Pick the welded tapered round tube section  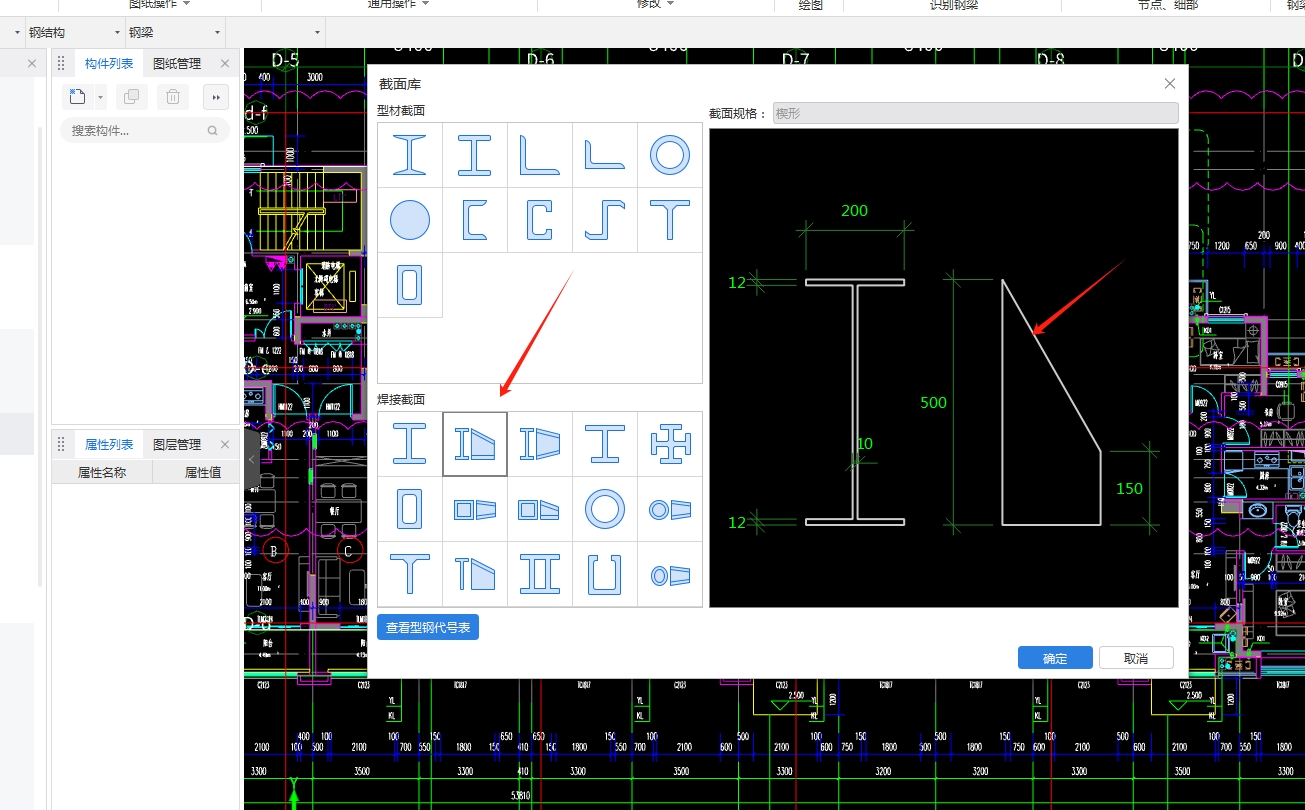(x=670, y=509)
